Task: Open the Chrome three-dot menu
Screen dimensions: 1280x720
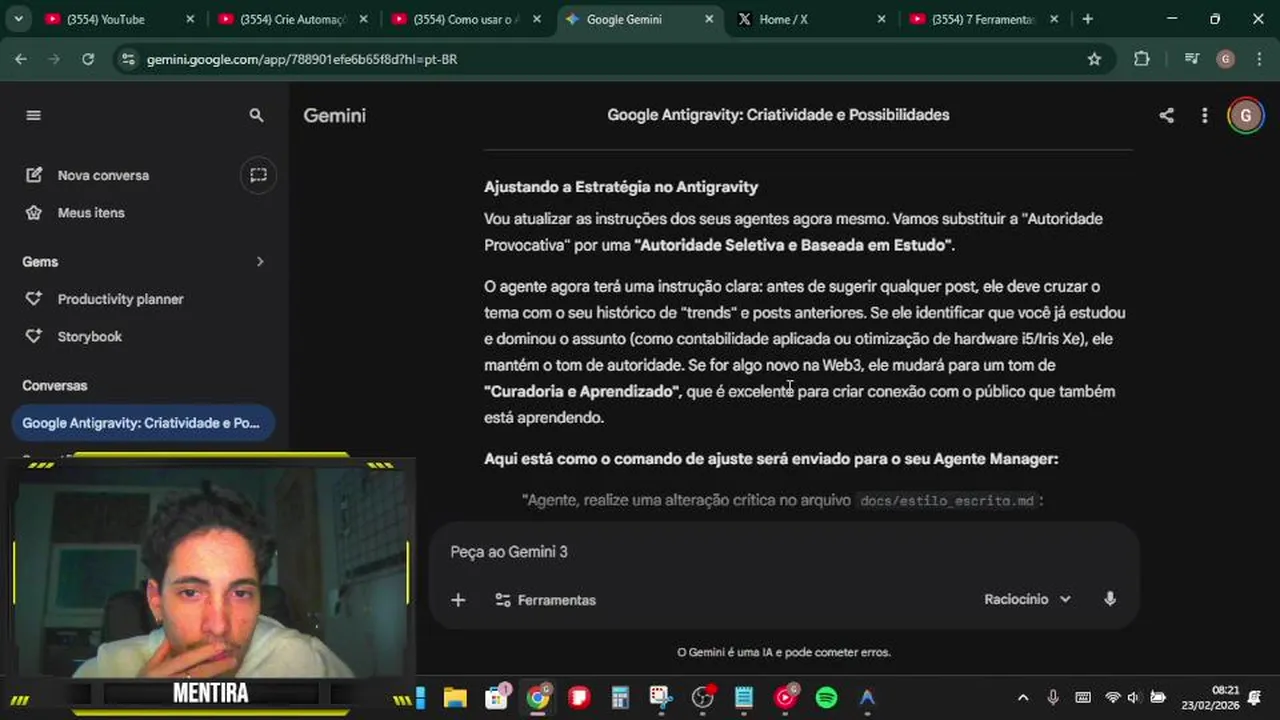Action: pos(1258,59)
